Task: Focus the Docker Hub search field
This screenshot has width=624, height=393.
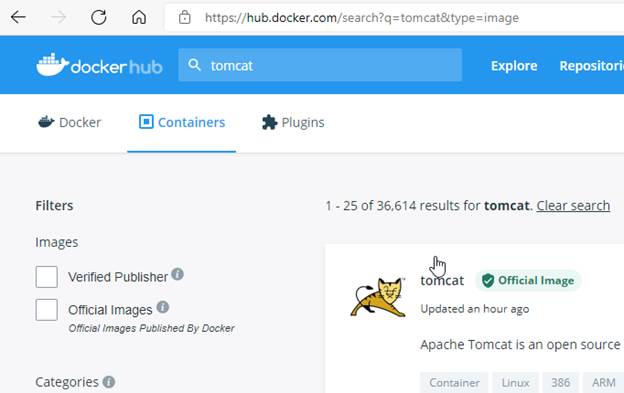Action: (320, 65)
